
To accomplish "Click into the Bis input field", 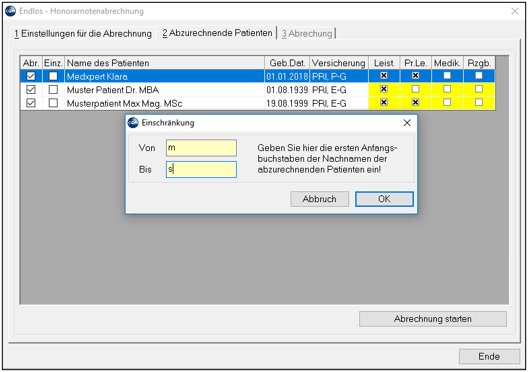I will (201, 169).
